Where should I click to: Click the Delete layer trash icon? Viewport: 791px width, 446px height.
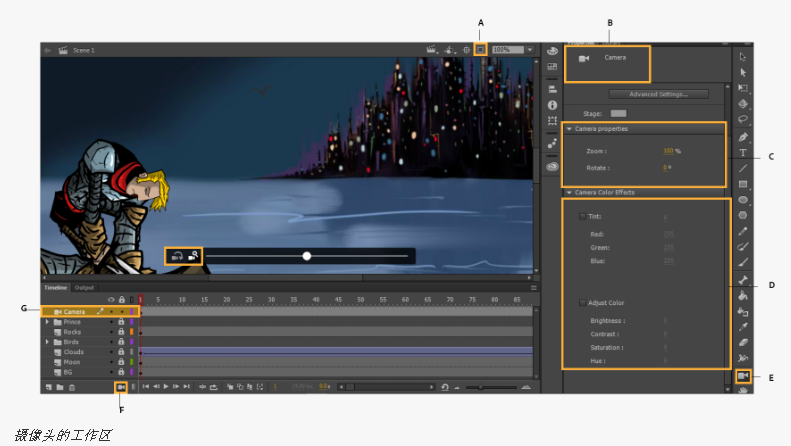tap(72, 387)
